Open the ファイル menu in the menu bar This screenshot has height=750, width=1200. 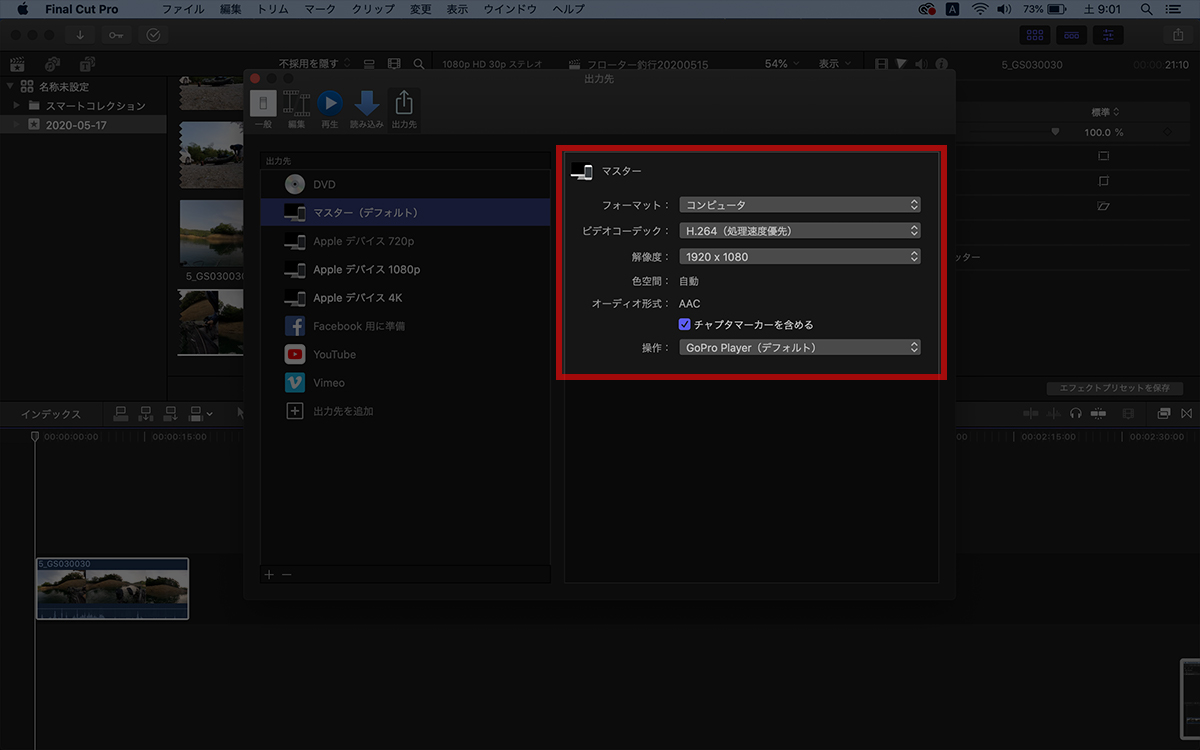[183, 9]
